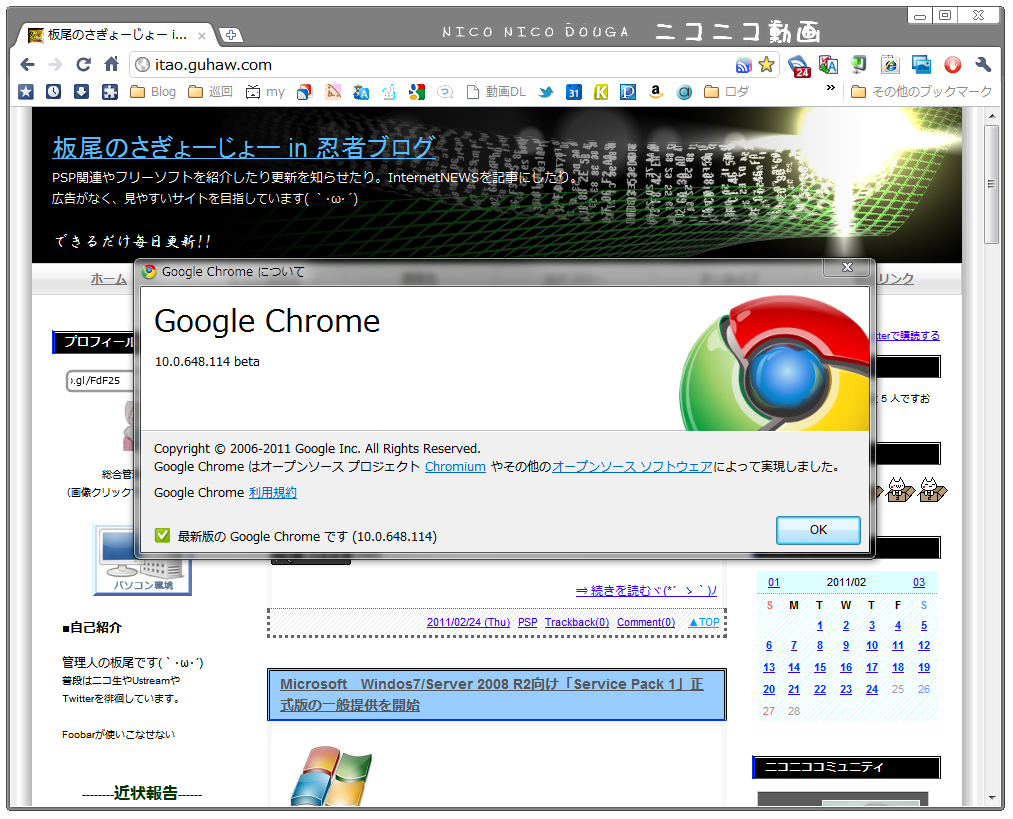Open the 動画DL bookmark

496,92
